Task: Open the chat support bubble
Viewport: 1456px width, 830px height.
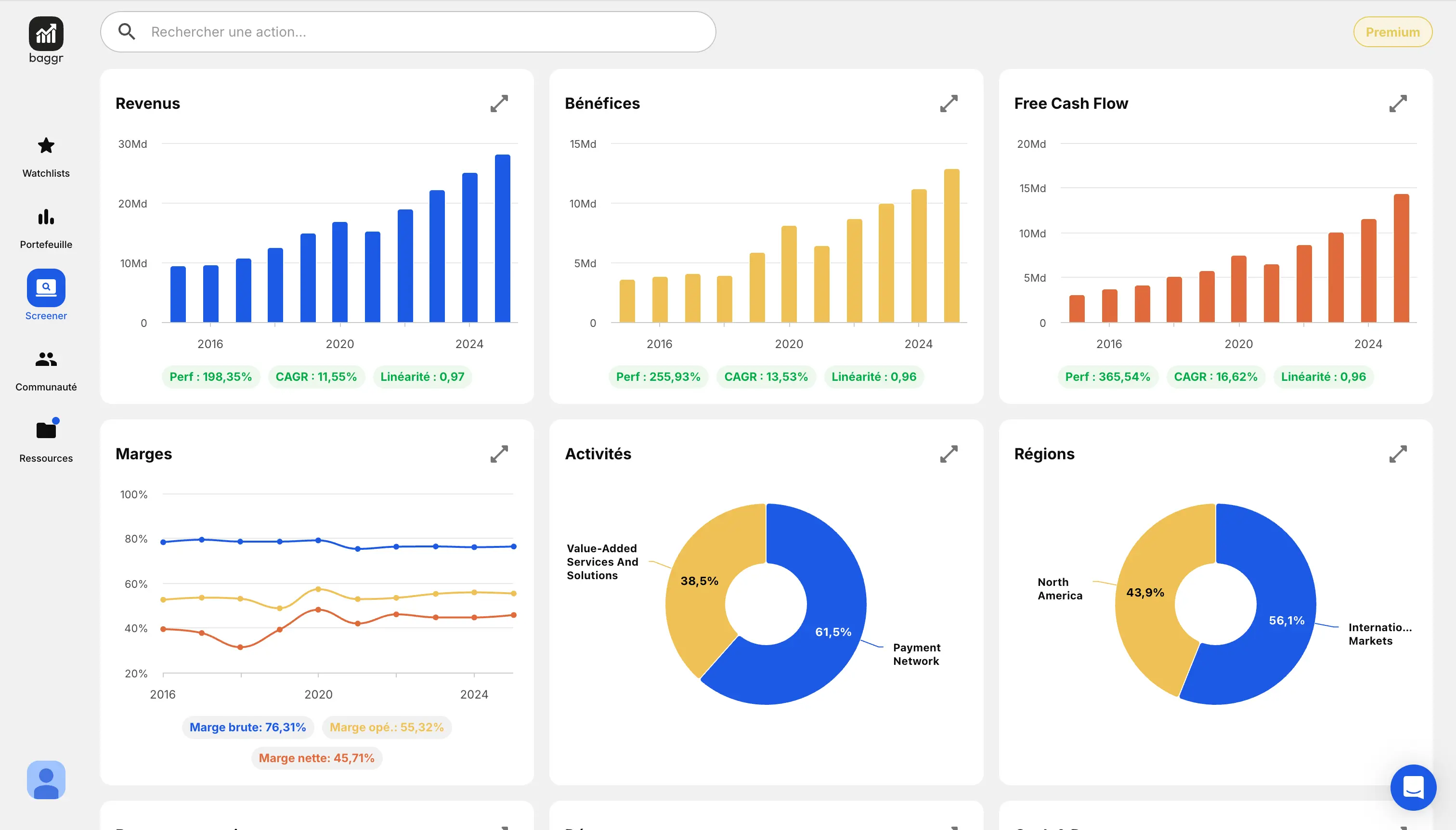Action: (x=1413, y=787)
